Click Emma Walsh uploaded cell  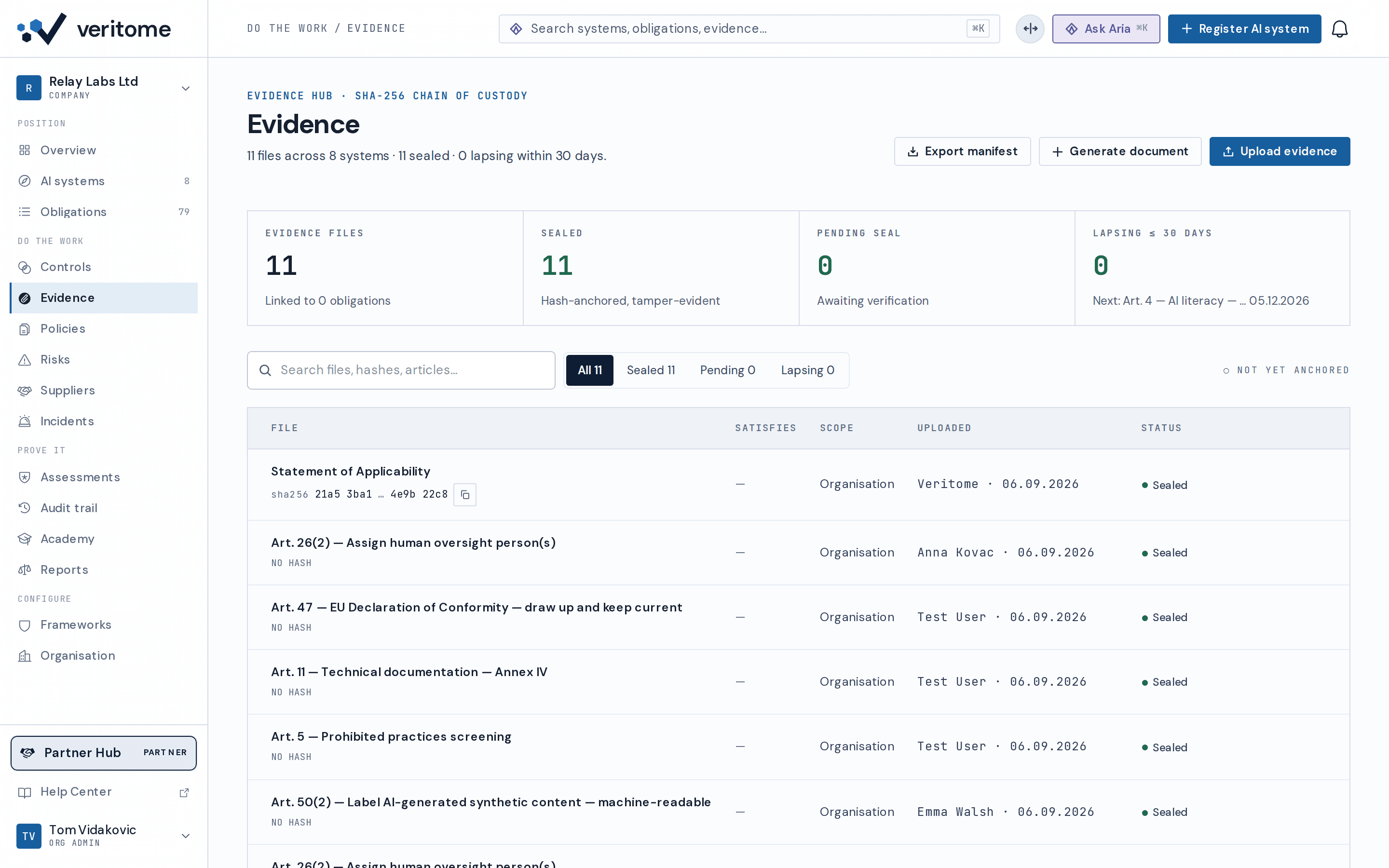click(x=1006, y=812)
